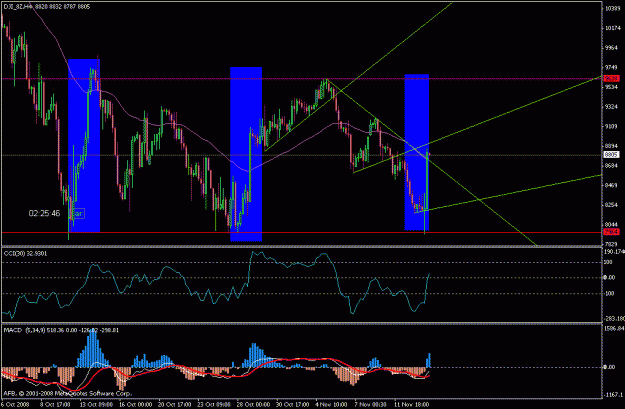Screen dimensions: 625x409
Task: Click the 16 Oct 00:00 date label
Action: (135, 404)
